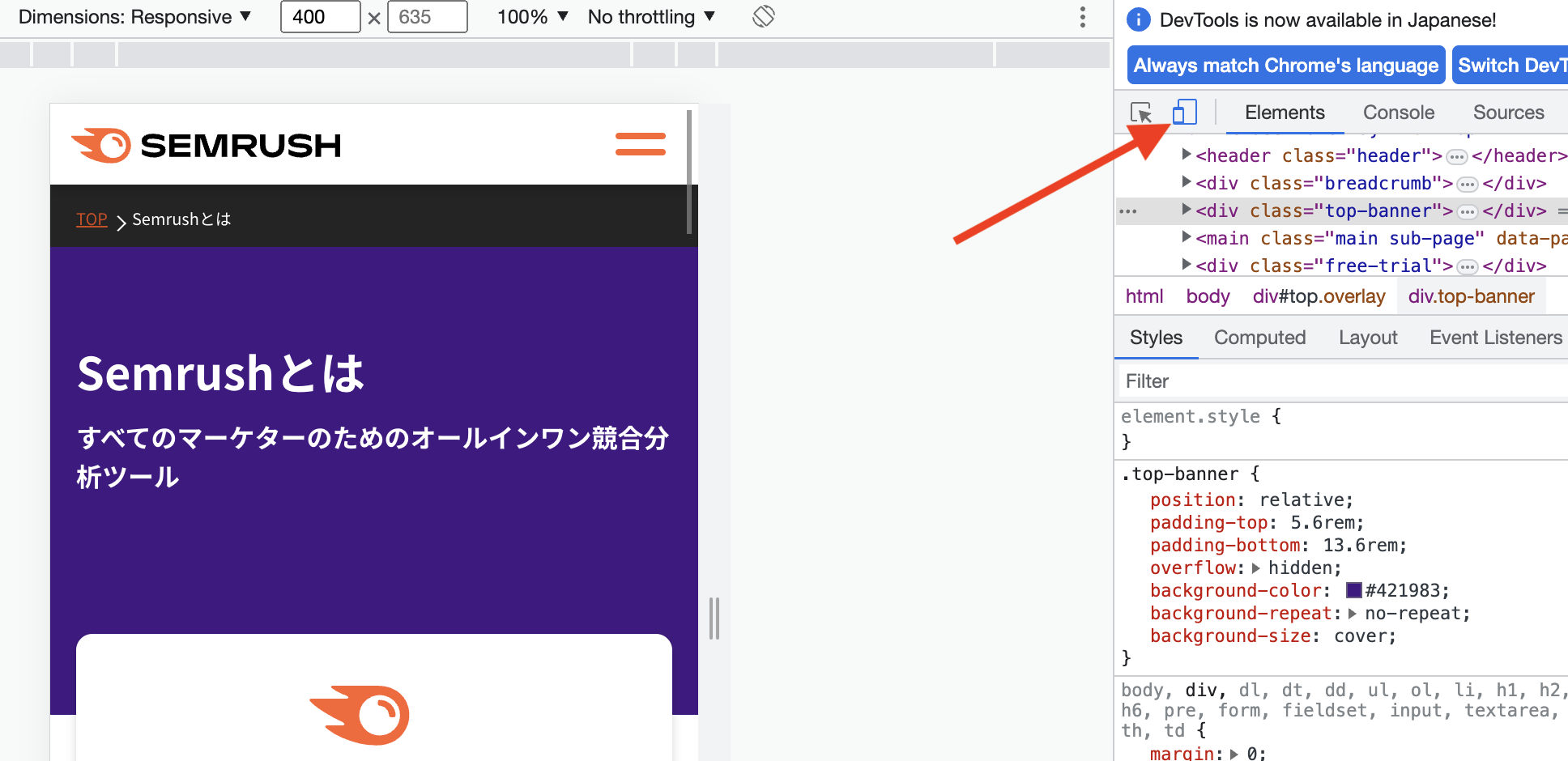Open the Styles pane tab

click(x=1156, y=338)
